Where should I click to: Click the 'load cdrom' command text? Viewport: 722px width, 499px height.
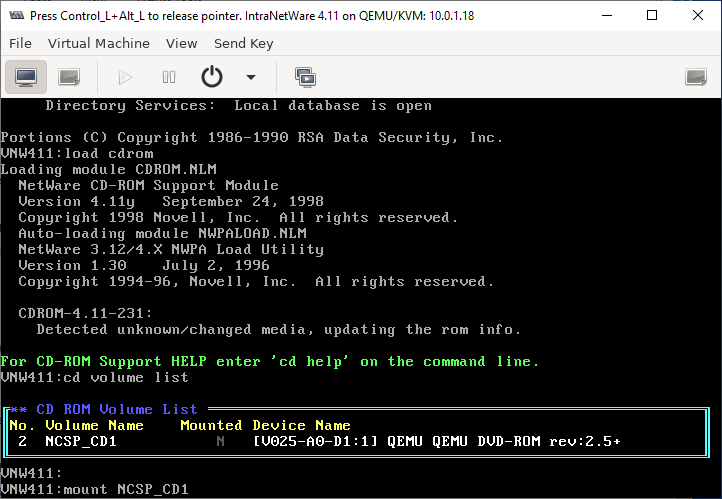click(x=109, y=154)
